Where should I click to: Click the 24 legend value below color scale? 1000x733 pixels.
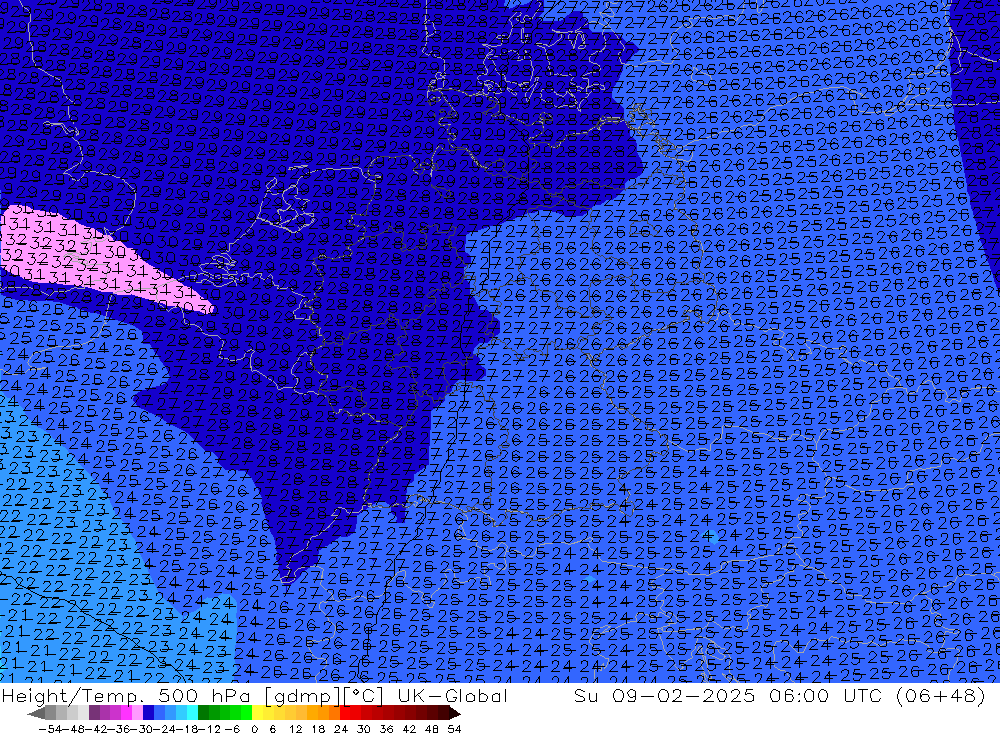point(341,729)
